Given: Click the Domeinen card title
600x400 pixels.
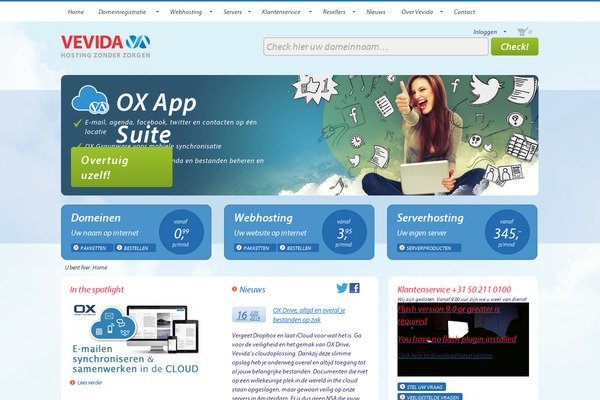Looking at the screenshot, I should coord(96,218).
